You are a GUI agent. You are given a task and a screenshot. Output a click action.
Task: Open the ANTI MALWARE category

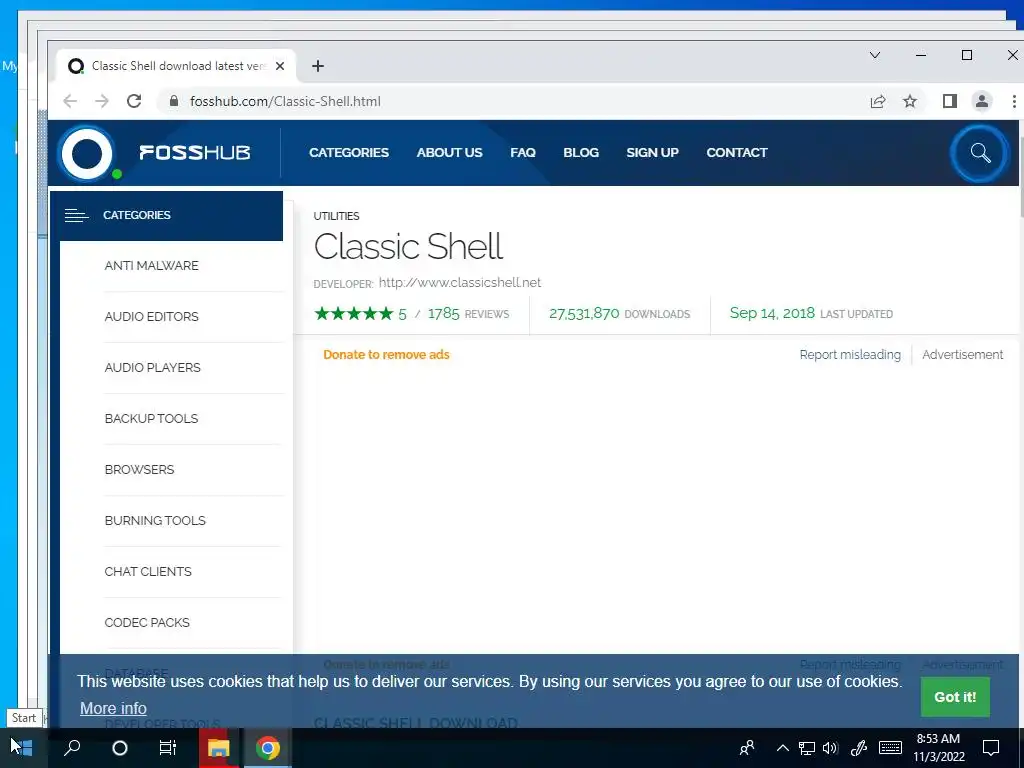coord(152,266)
